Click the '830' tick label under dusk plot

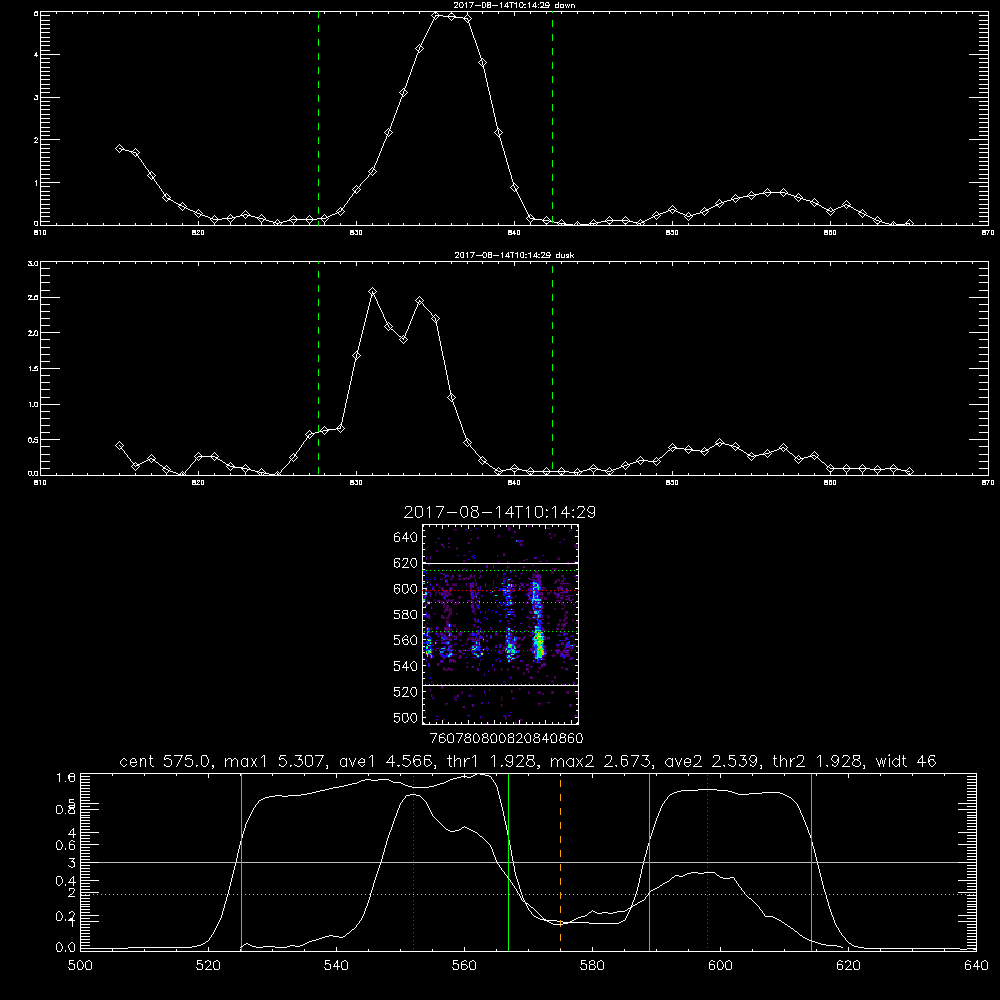tap(356, 483)
